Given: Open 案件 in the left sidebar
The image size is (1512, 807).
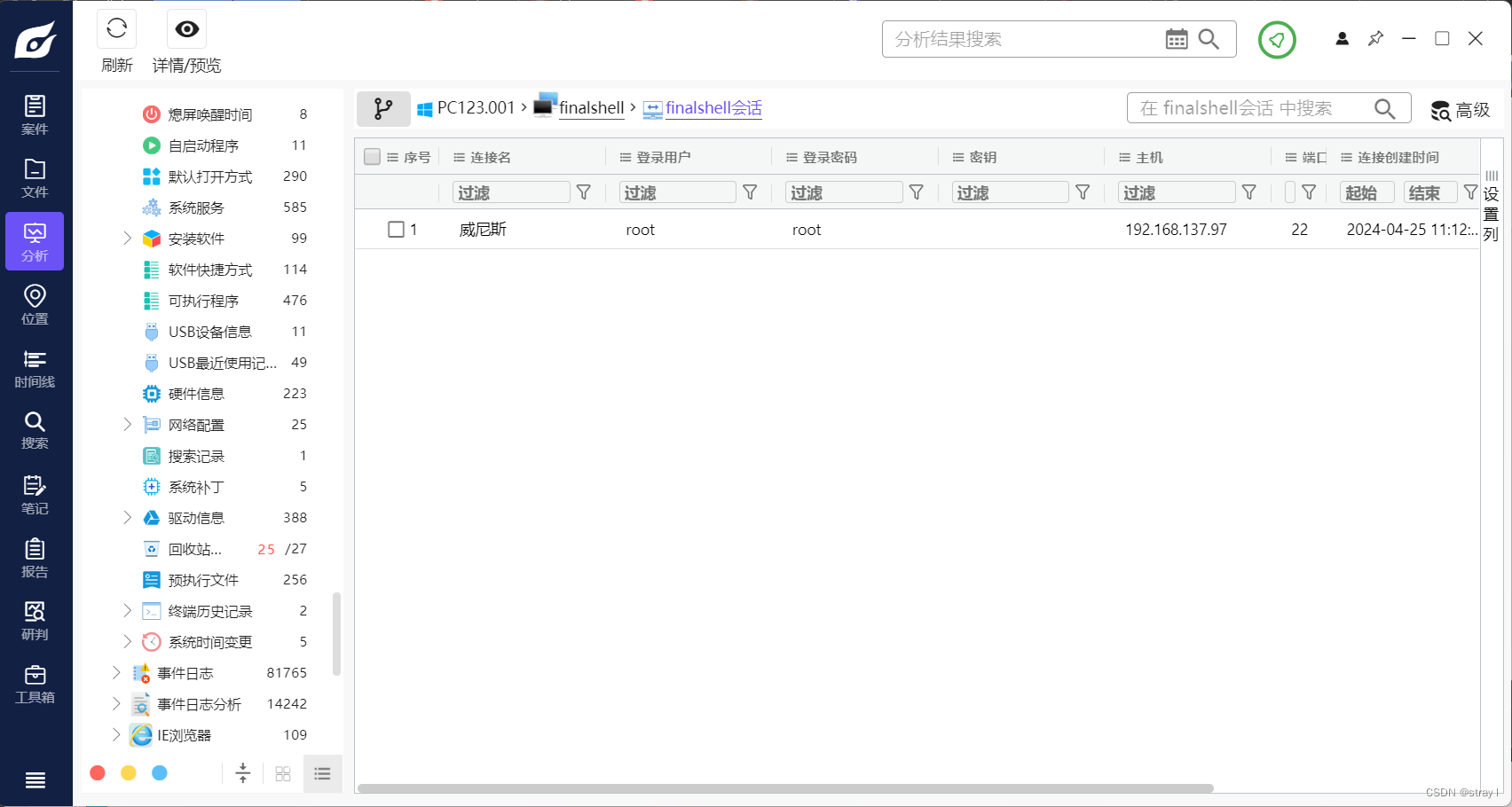Looking at the screenshot, I should [x=35, y=115].
